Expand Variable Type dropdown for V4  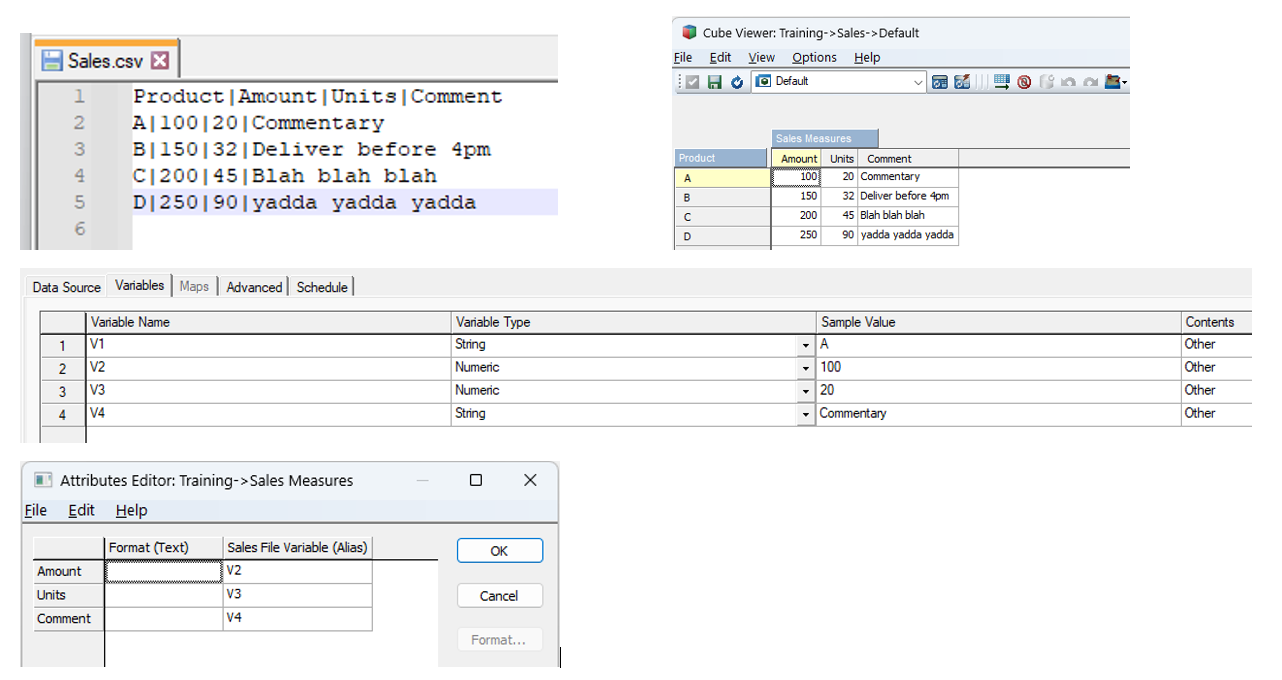(805, 414)
